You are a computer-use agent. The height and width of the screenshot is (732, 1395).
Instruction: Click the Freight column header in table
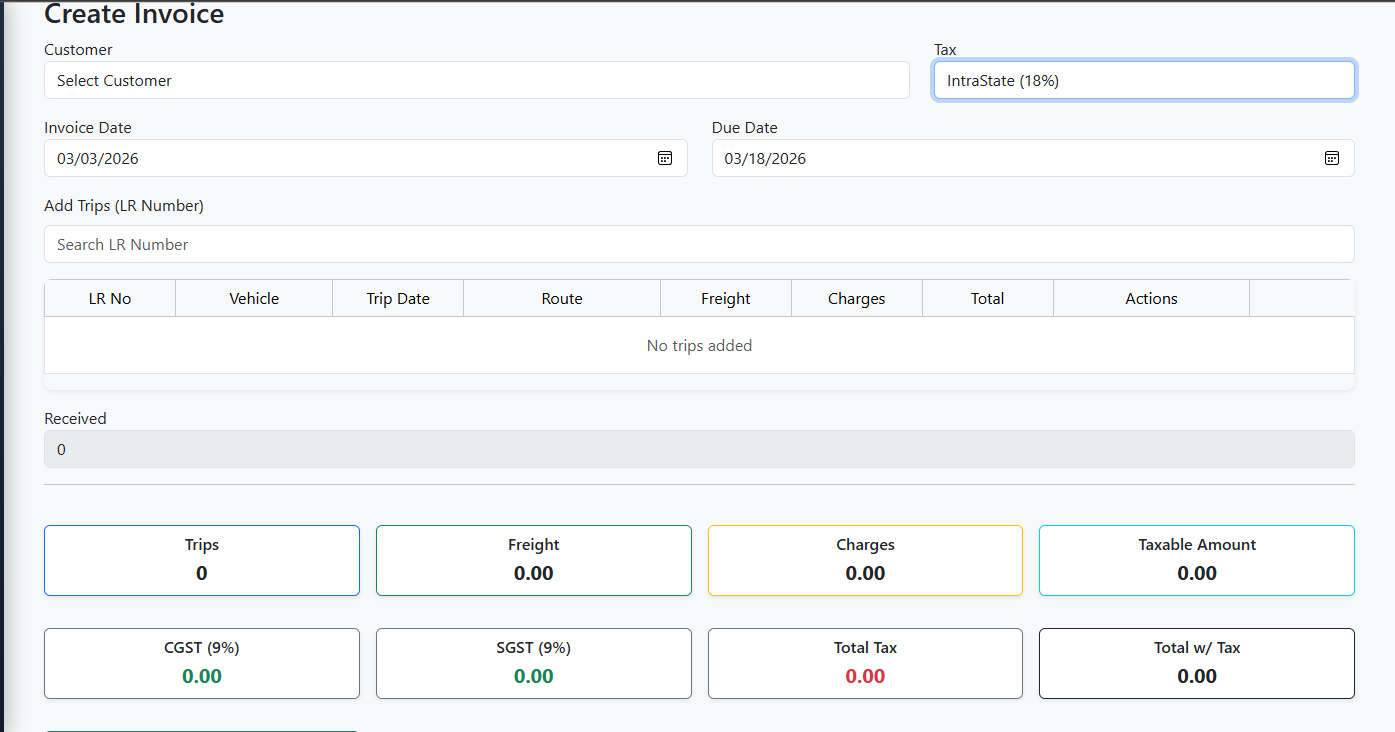tap(726, 298)
